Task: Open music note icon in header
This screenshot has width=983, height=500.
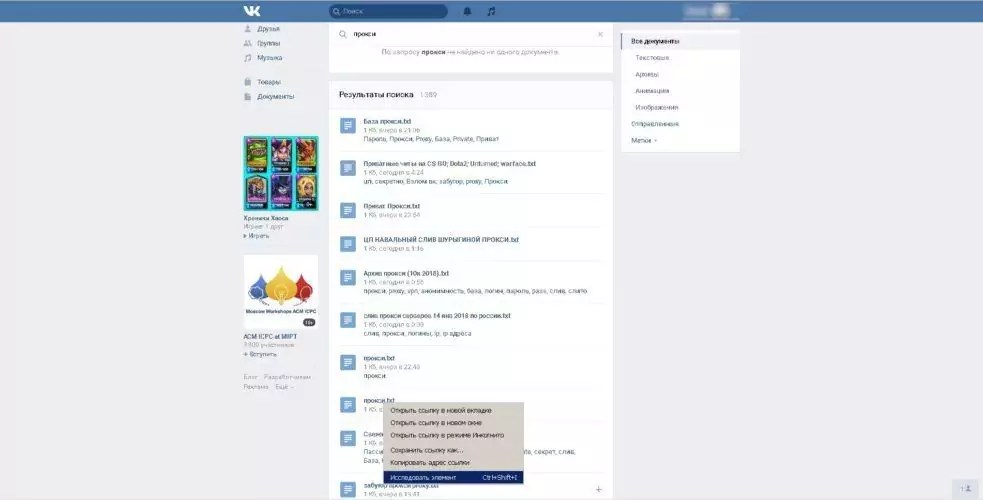Action: tap(492, 11)
